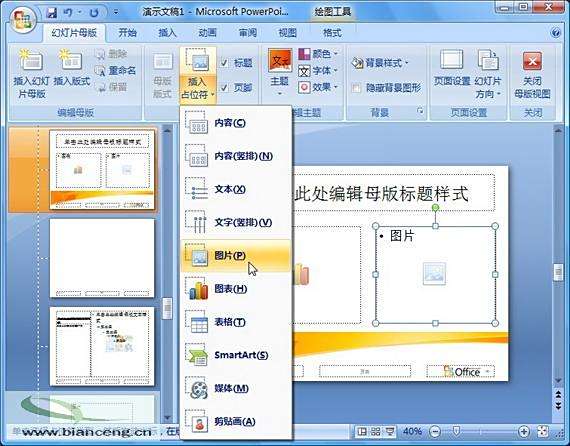Open Slide Orientation (幻灯片方向) dropdown

(x=488, y=74)
